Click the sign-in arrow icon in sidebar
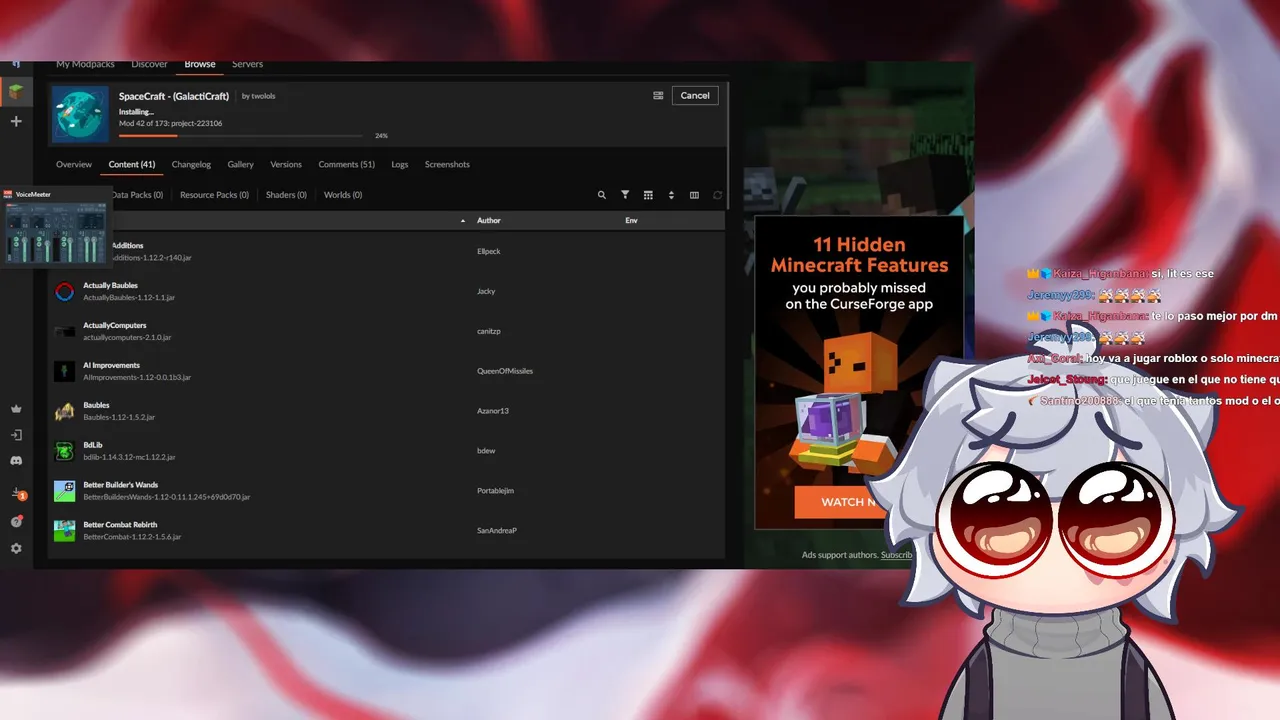Image resolution: width=1280 pixels, height=720 pixels. point(16,435)
